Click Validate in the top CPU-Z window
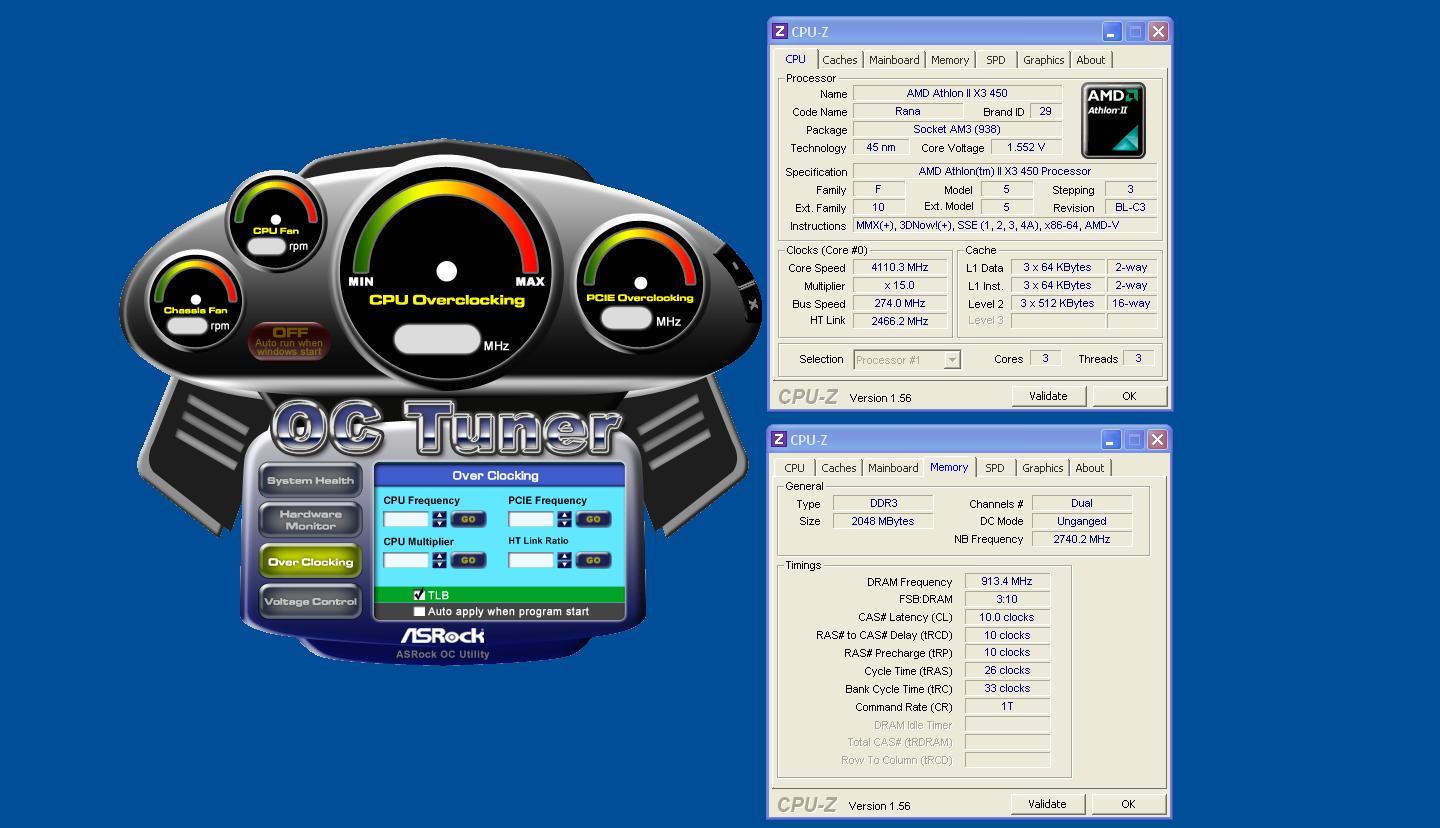Image resolution: width=1440 pixels, height=828 pixels. [1048, 396]
